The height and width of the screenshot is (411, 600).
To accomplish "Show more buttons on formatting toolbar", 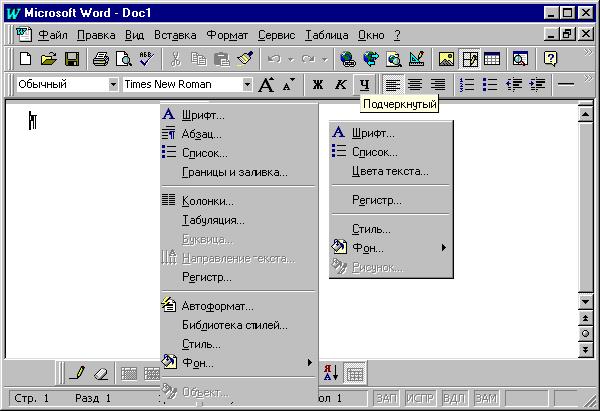I will coord(588,78).
